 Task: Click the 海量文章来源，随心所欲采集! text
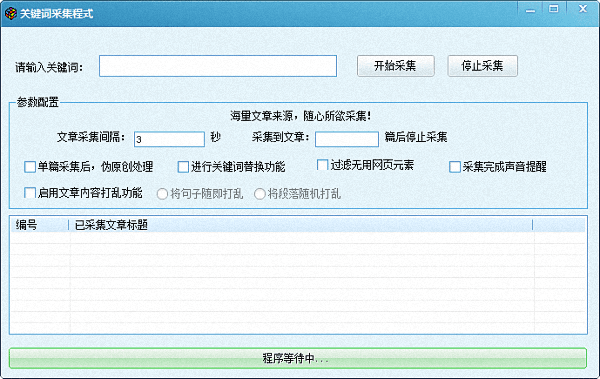click(x=300, y=116)
